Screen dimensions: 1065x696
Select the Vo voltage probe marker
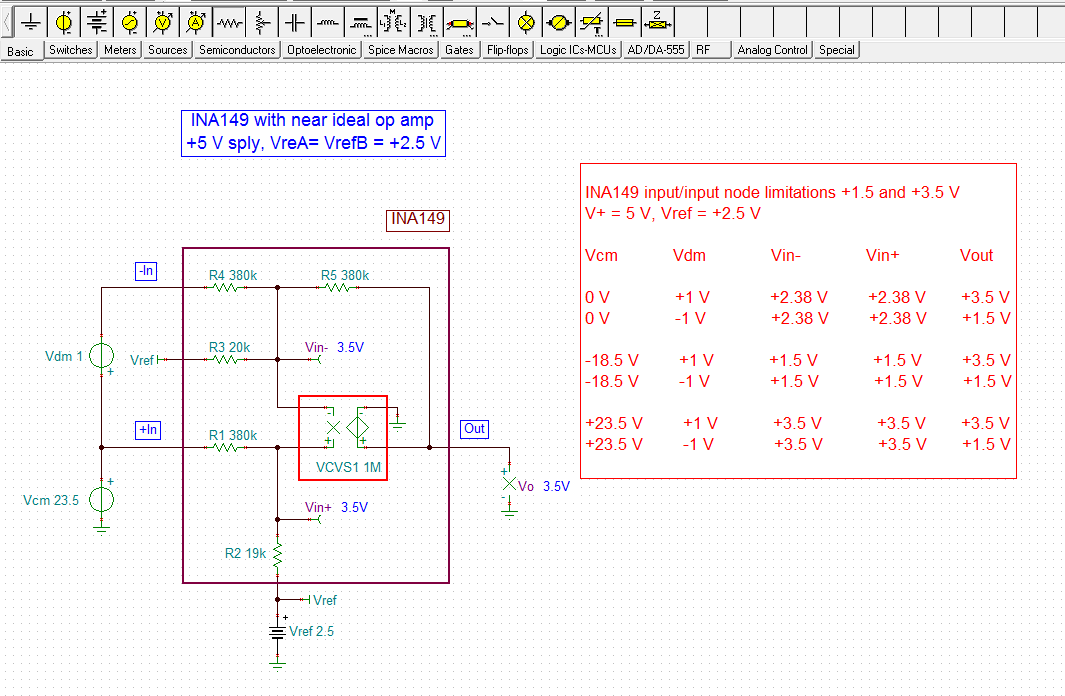pyautogui.click(x=509, y=484)
